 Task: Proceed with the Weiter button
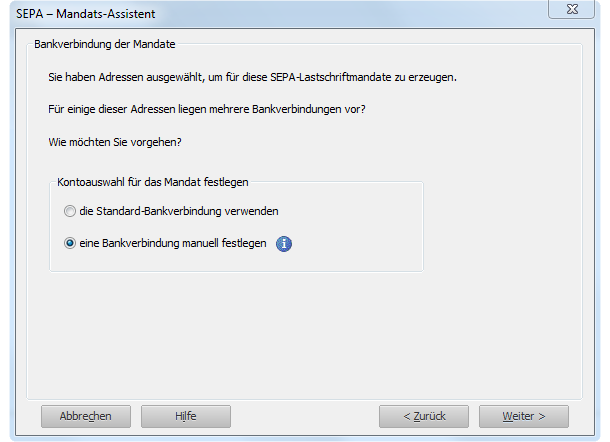[x=523, y=416]
